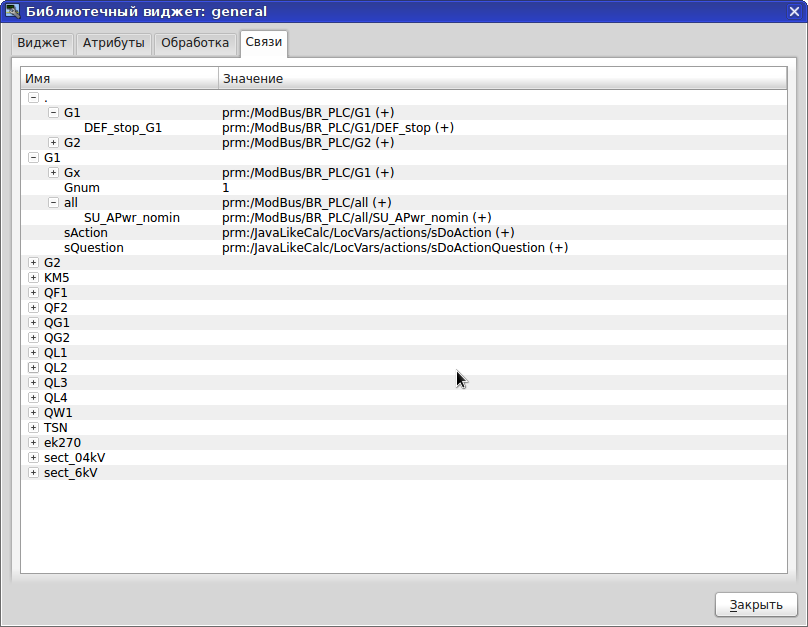Select the Gnum row name
The image size is (808, 627).
pos(82,188)
